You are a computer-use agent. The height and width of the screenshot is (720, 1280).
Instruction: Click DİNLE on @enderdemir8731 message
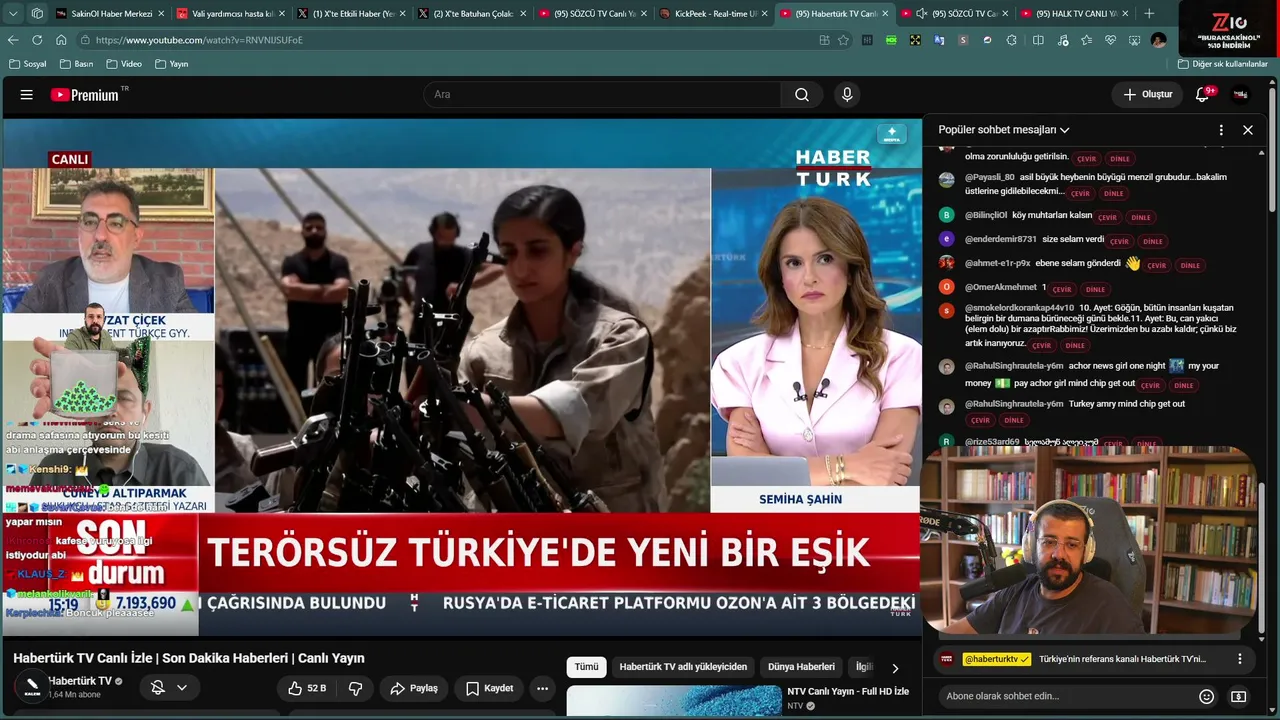click(1153, 241)
